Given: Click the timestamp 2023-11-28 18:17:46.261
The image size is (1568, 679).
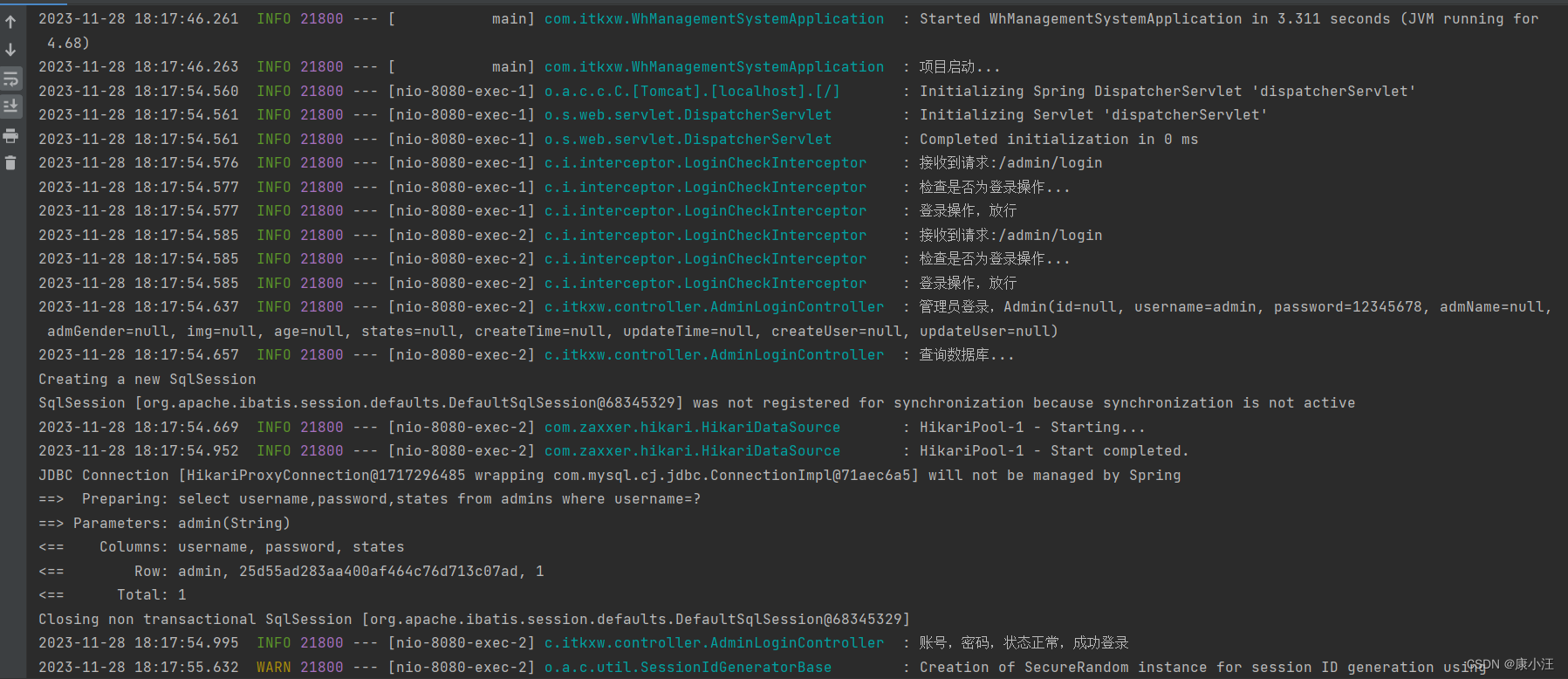Looking at the screenshot, I should pyautogui.click(x=138, y=18).
